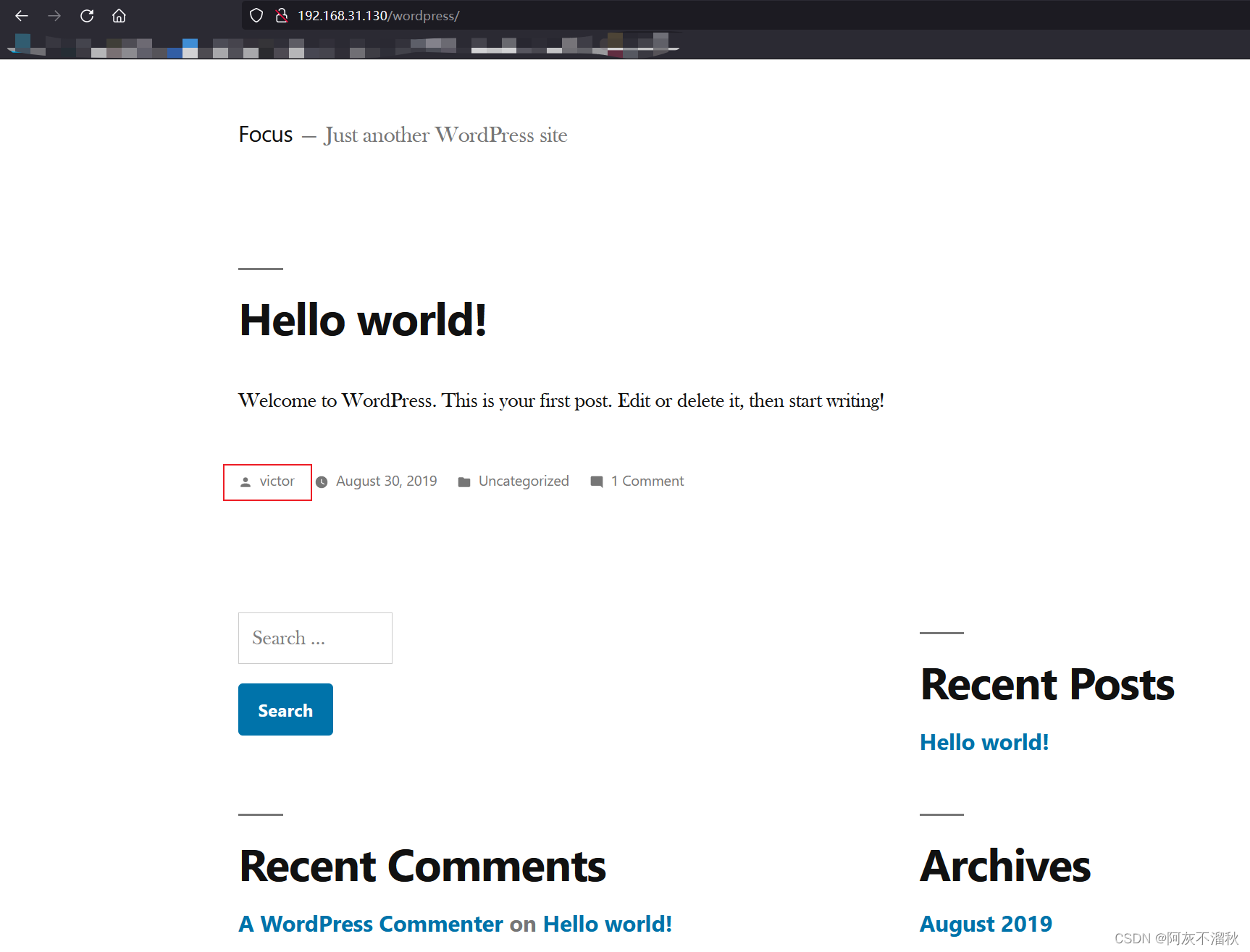Click the comment bubble icon
The width and height of the screenshot is (1250, 952).
(597, 481)
